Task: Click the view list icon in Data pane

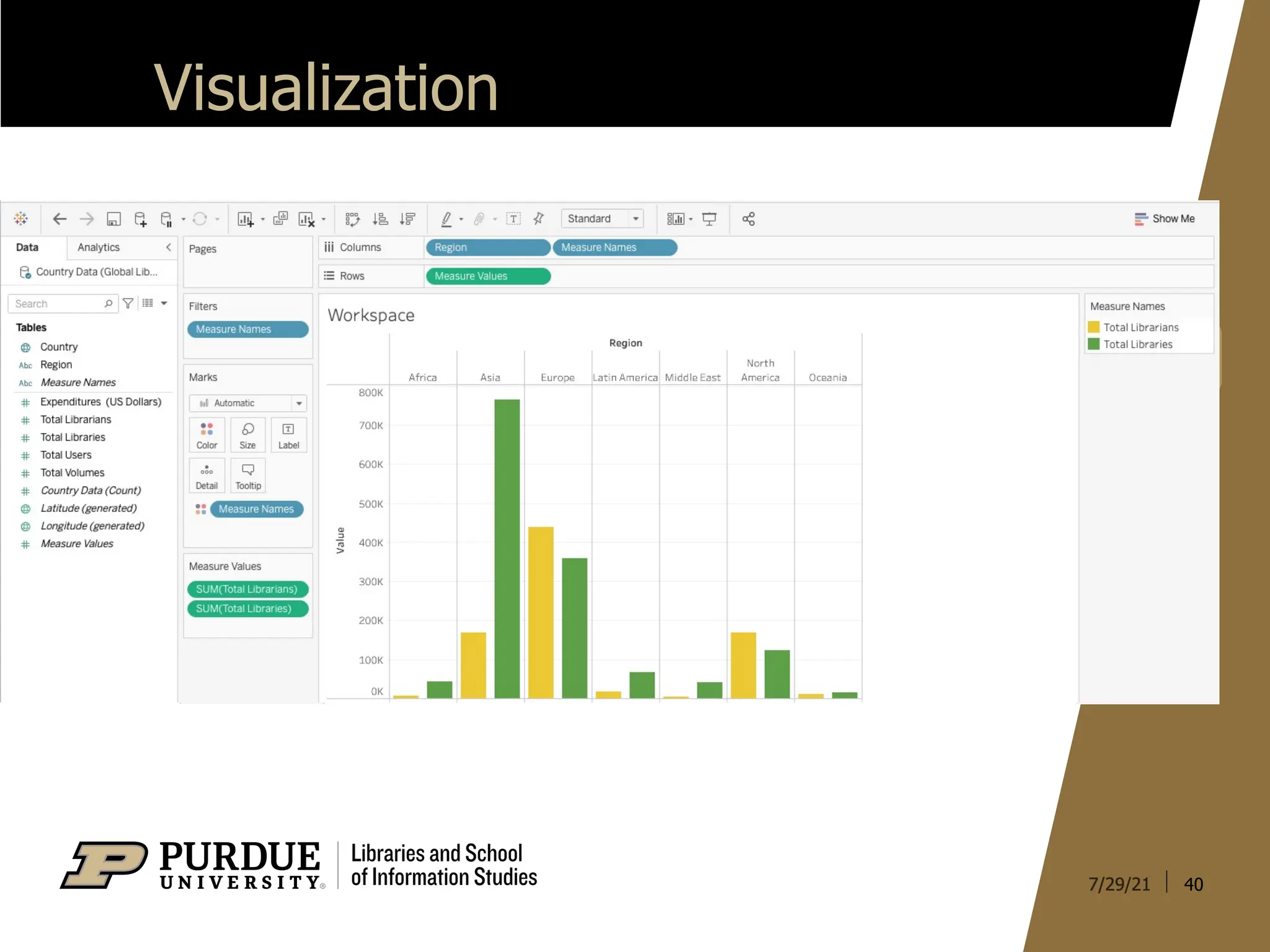Action: (x=148, y=303)
